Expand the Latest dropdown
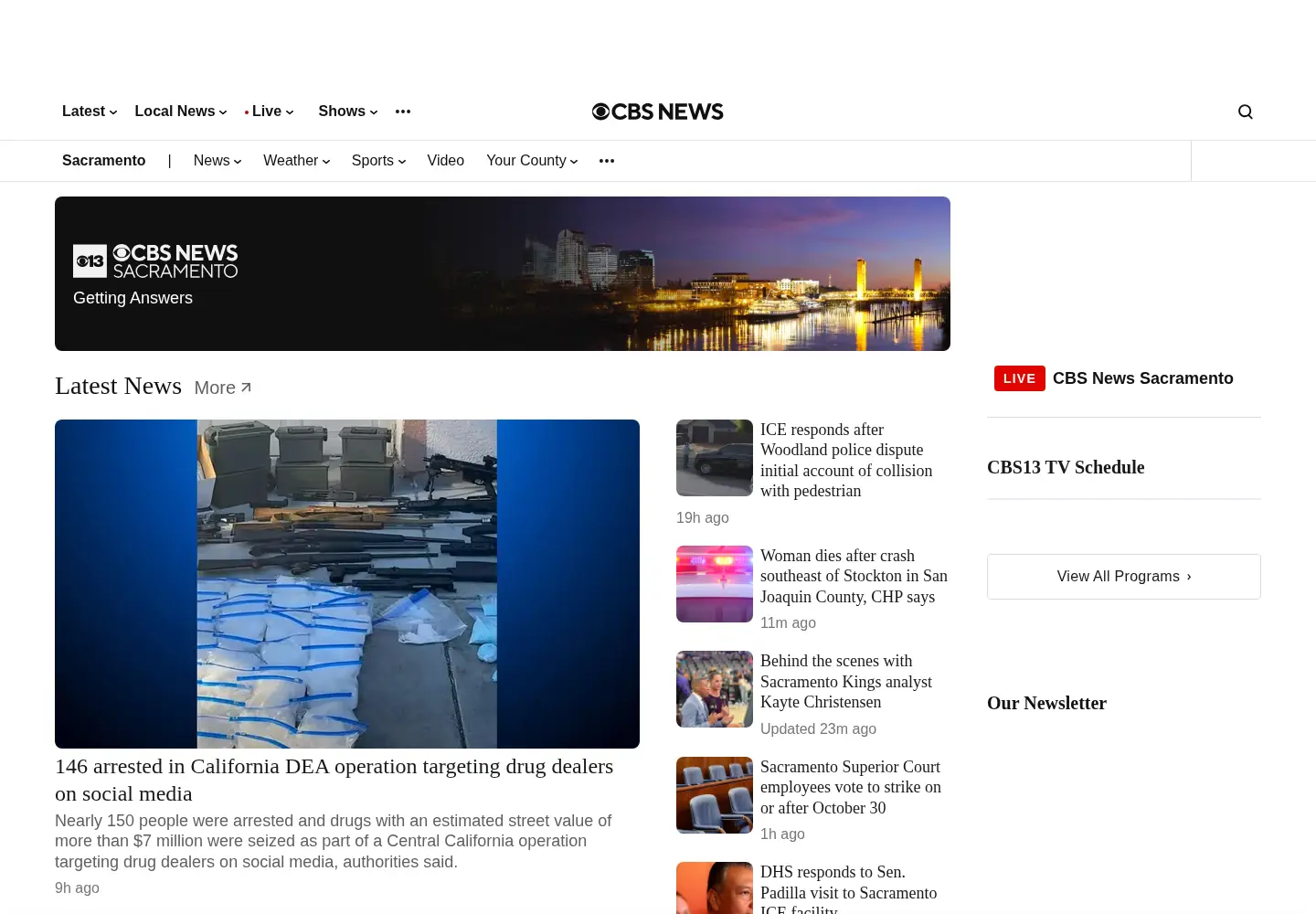This screenshot has width=1316, height=914. click(x=90, y=112)
